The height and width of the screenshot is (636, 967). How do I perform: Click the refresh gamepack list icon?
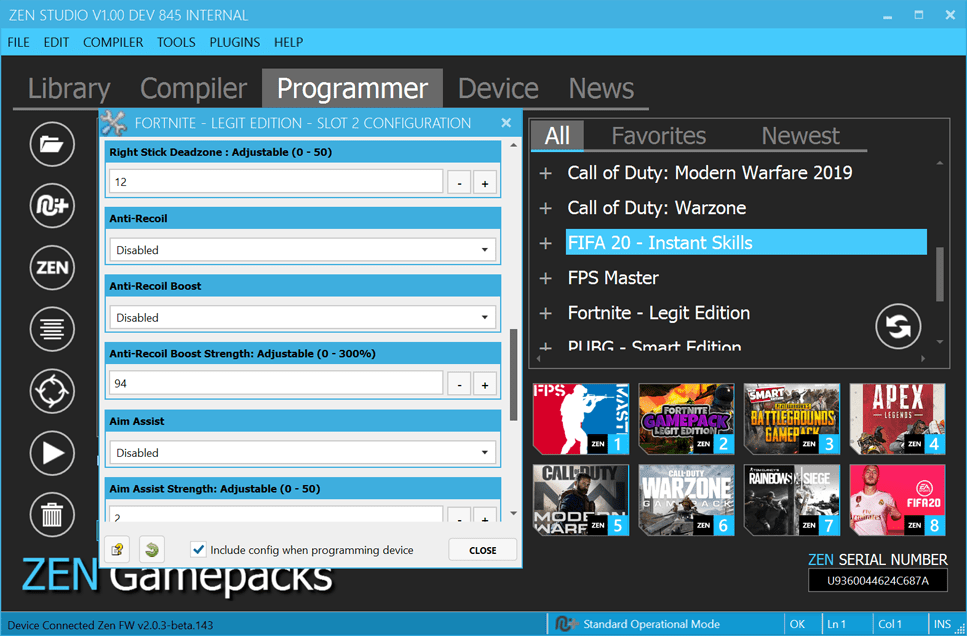(898, 326)
